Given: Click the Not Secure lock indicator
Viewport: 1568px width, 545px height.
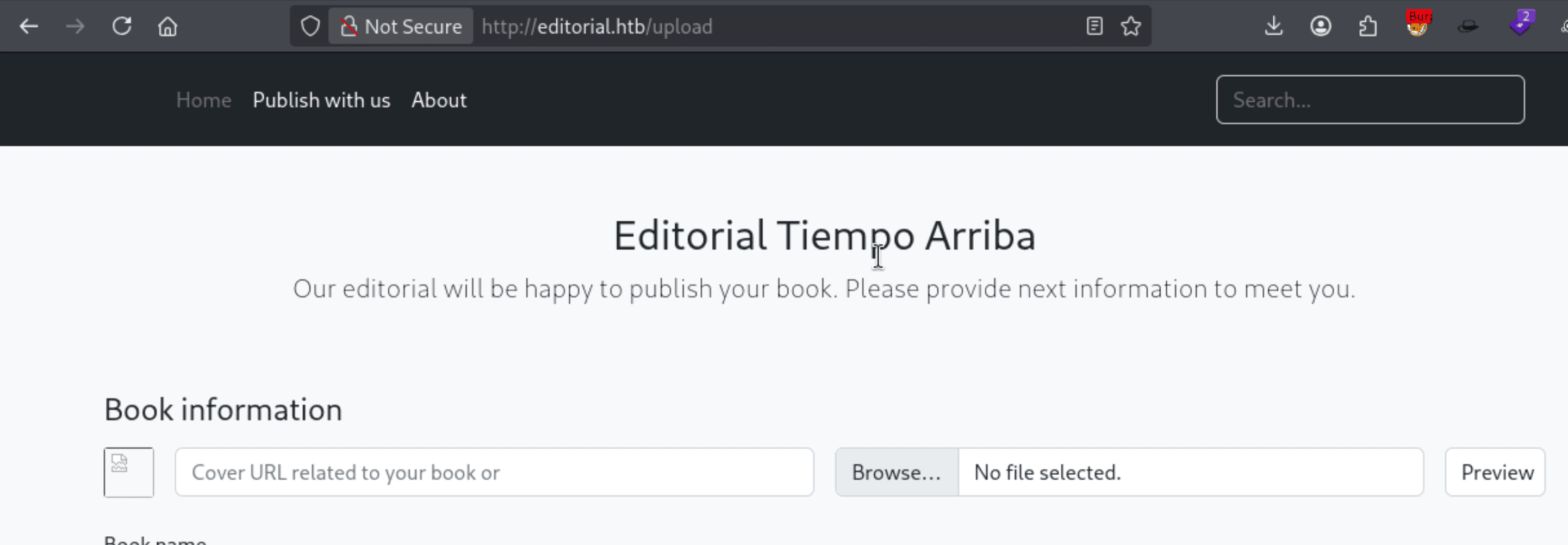Looking at the screenshot, I should click(x=401, y=26).
